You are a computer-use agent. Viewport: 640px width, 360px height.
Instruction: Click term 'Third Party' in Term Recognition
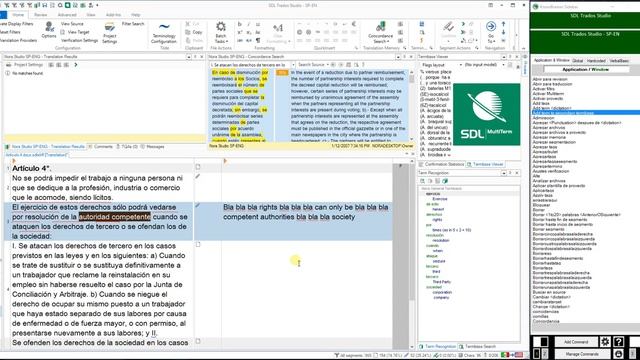[441, 282]
